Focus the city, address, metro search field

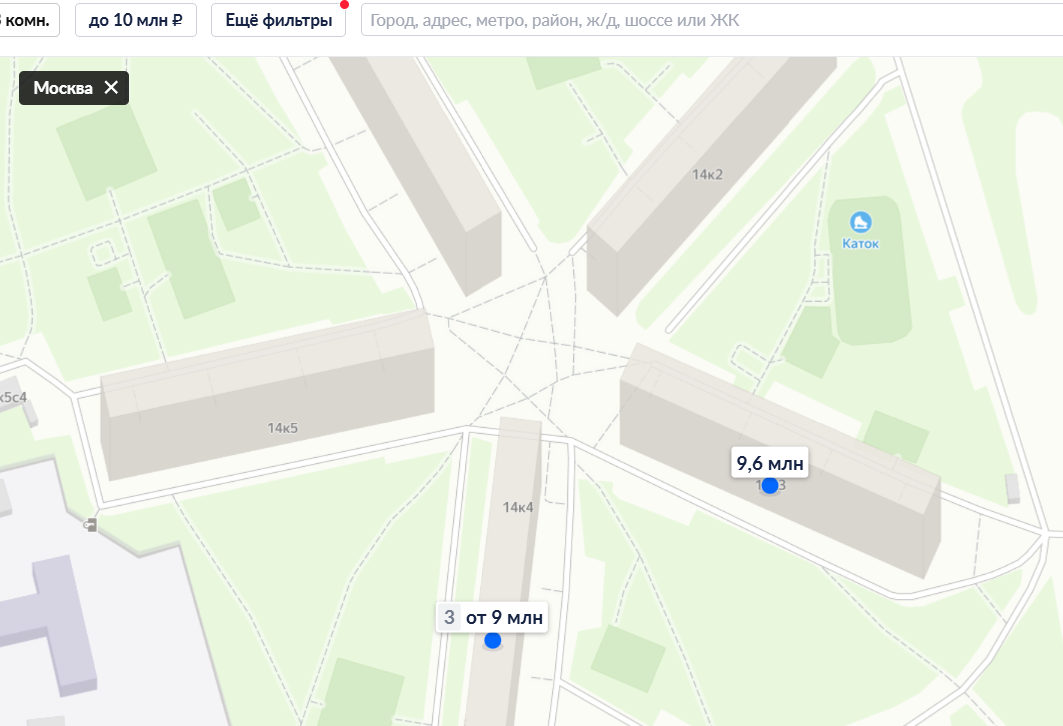pyautogui.click(x=712, y=20)
